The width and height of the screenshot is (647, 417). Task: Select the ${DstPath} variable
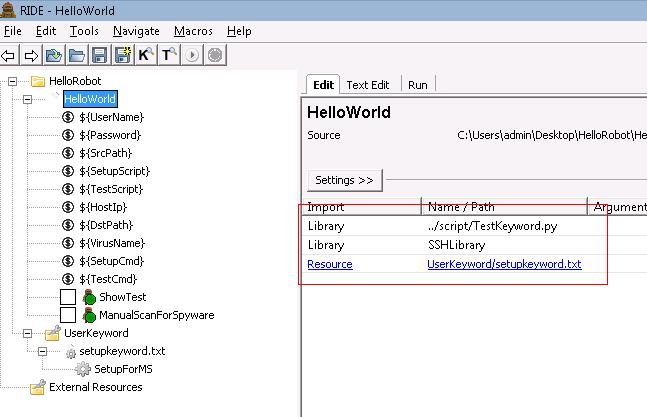(106, 225)
